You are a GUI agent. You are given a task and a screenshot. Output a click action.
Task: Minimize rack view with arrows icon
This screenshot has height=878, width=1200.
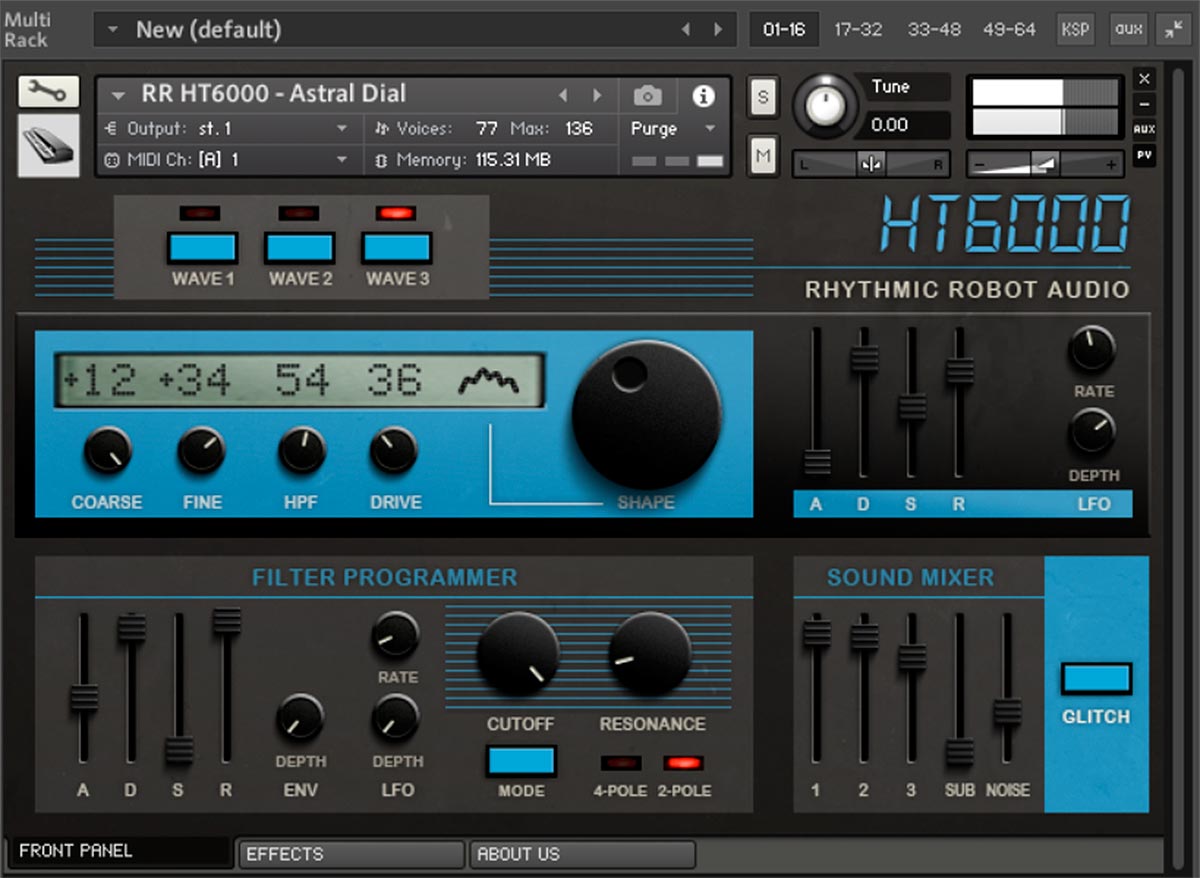1172,29
